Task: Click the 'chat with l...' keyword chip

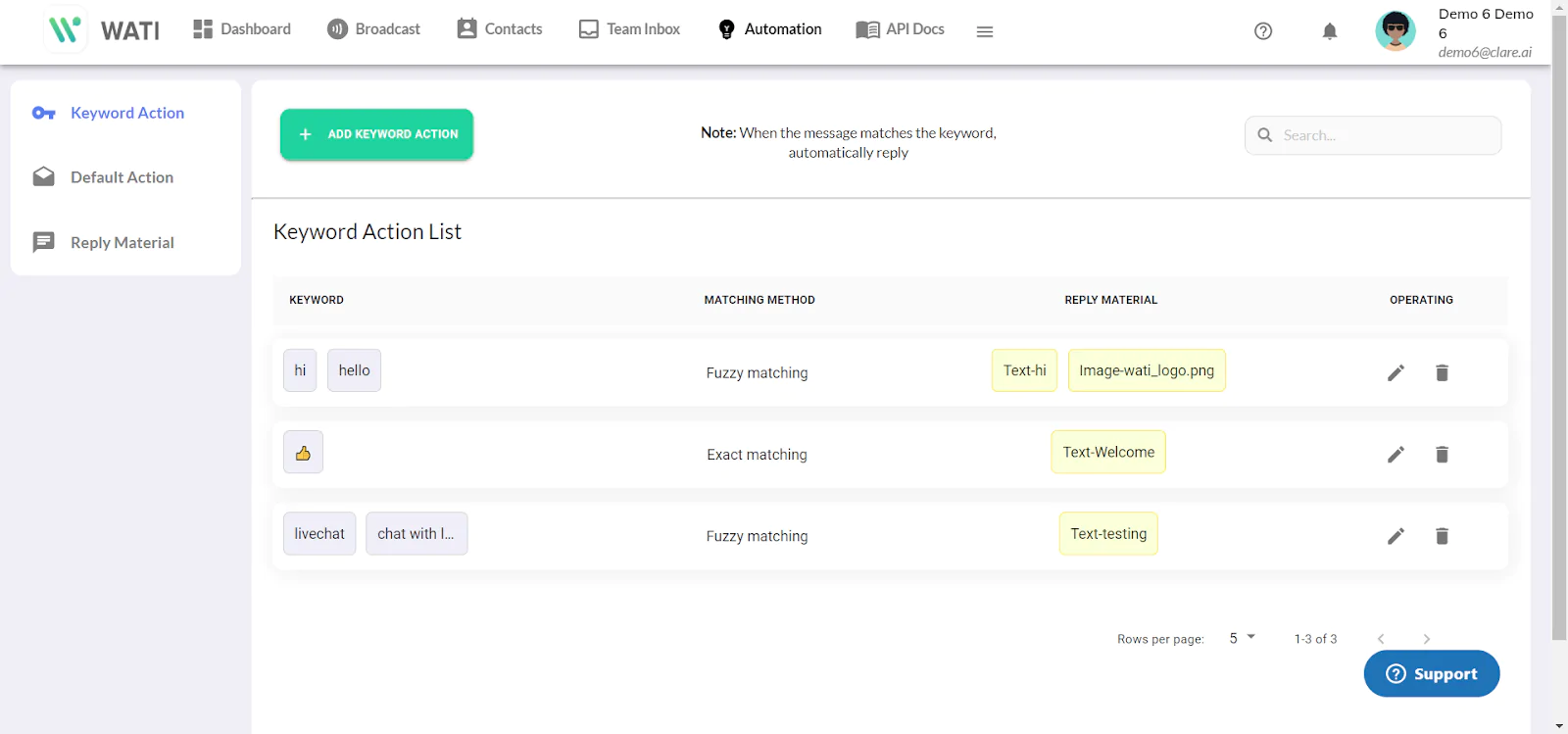Action: point(416,534)
